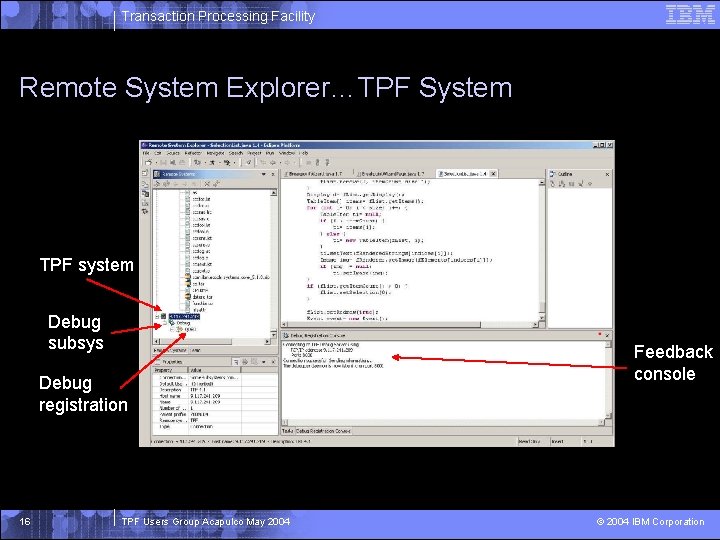Switch to the middle editor tab
This screenshot has width=720, height=540.
tap(391, 174)
